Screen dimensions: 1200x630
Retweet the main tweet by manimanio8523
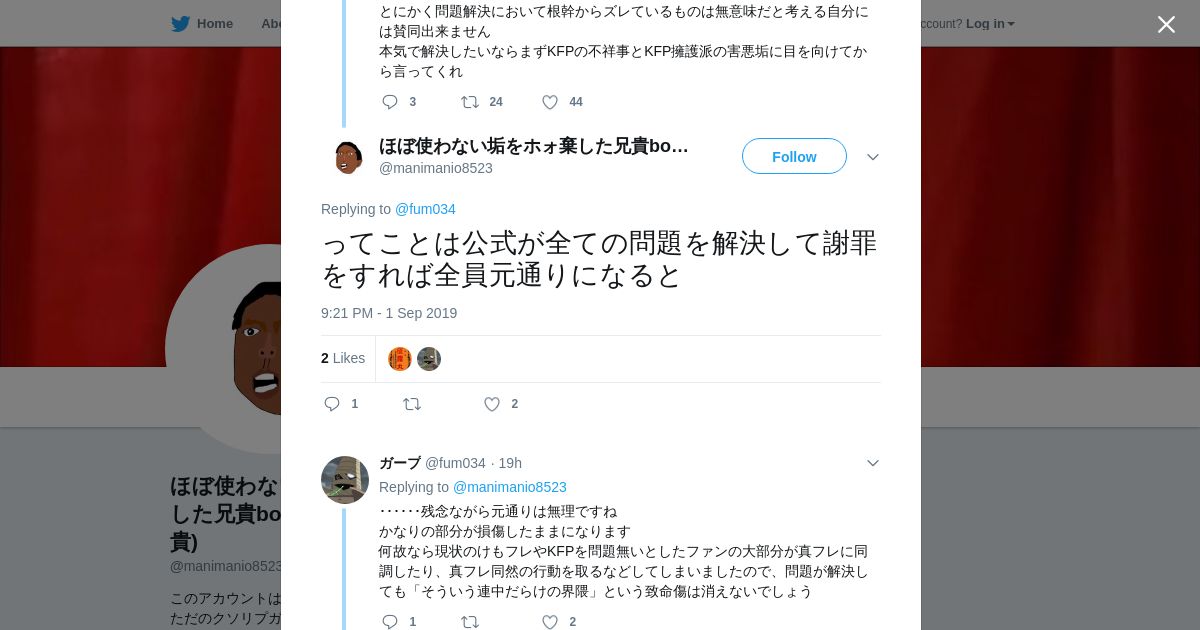pyautogui.click(x=412, y=404)
